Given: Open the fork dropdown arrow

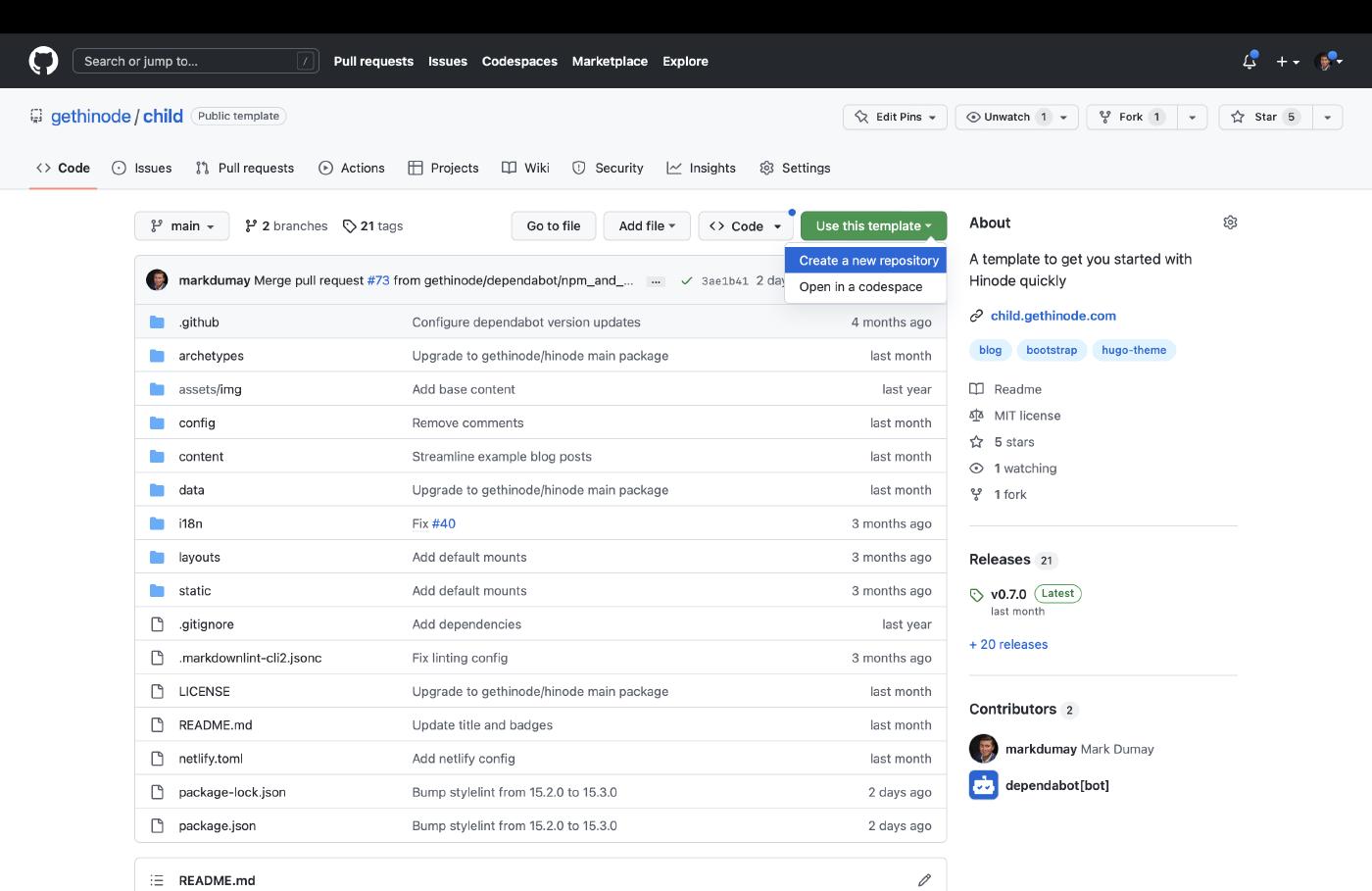Looking at the screenshot, I should [x=1192, y=117].
